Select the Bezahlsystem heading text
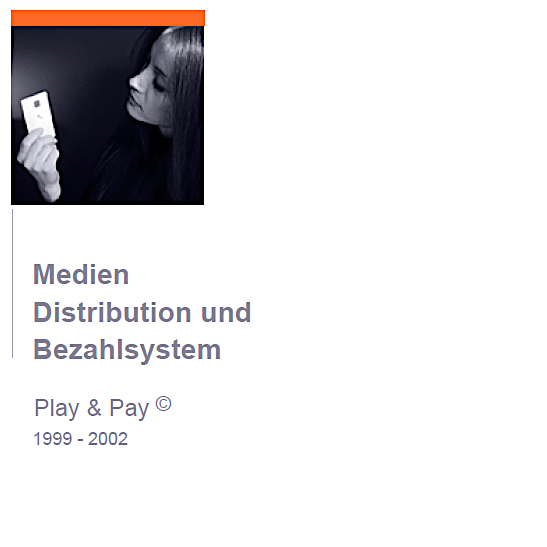This screenshot has width=547, height=547. 127,350
